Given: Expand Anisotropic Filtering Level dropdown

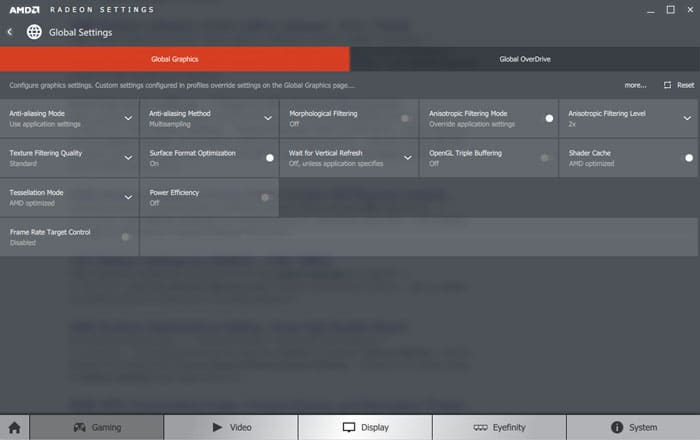Looking at the screenshot, I should [687, 118].
